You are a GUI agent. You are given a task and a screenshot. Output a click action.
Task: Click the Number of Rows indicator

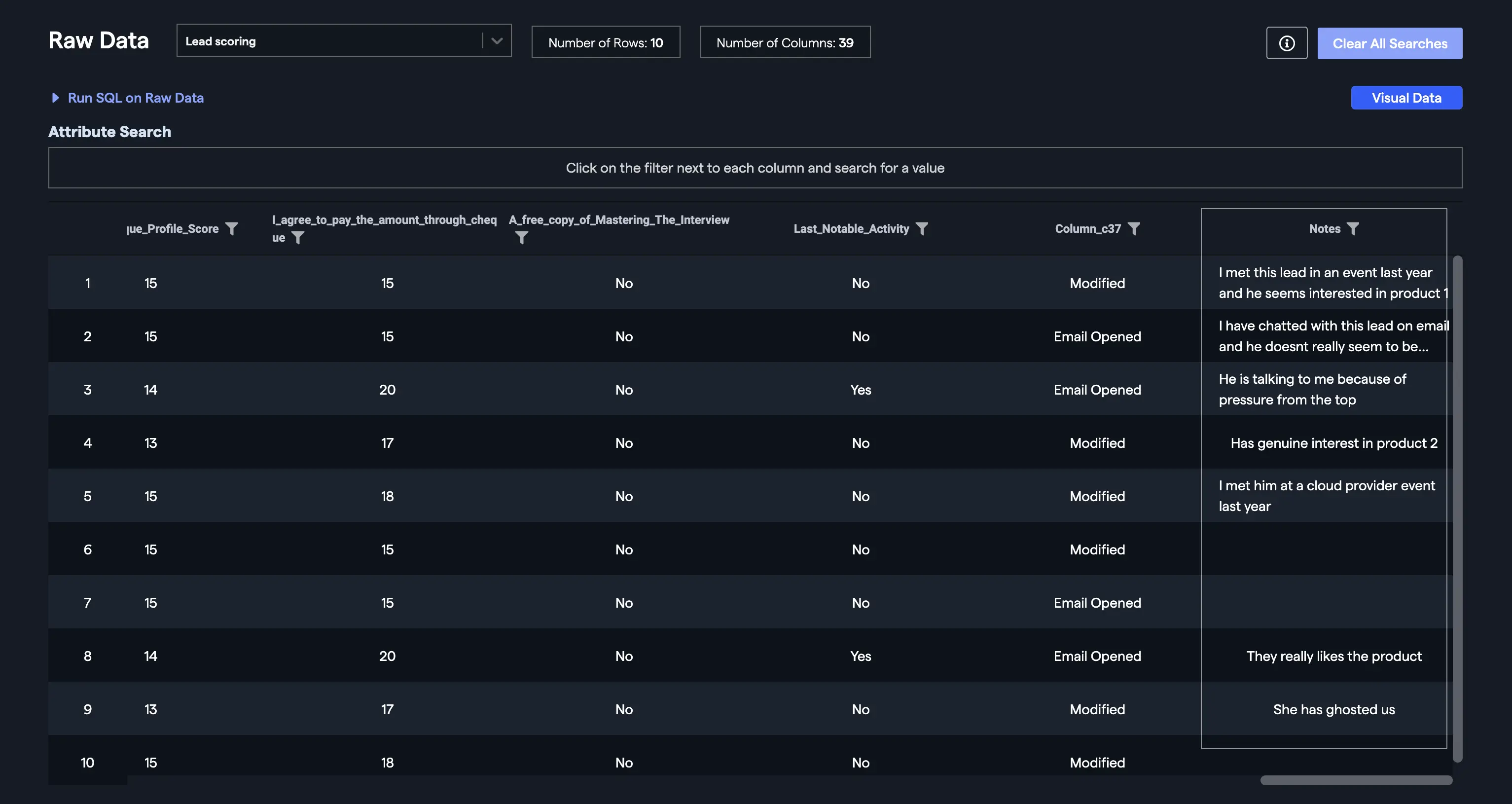pos(605,42)
